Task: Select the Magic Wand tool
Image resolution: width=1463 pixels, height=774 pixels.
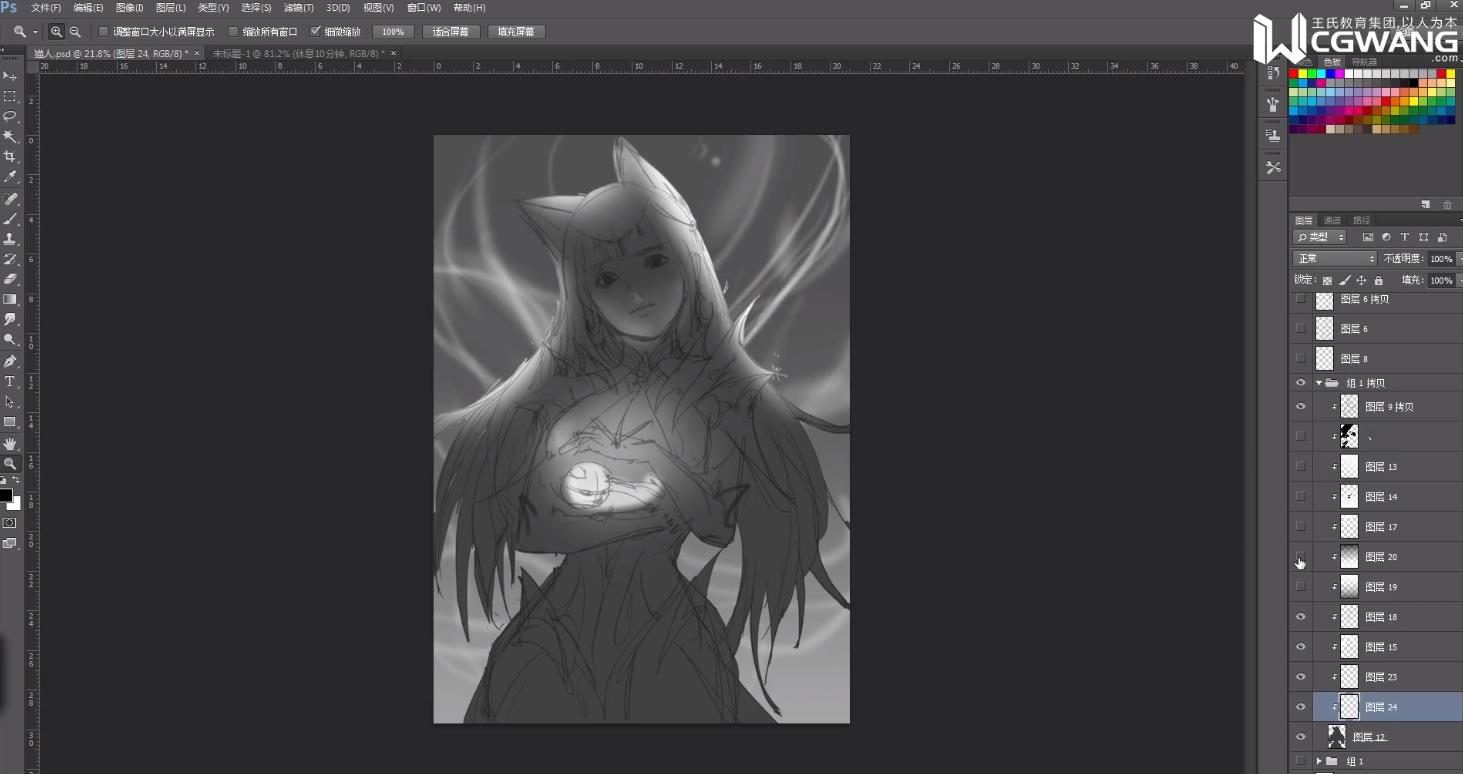Action: (x=10, y=136)
